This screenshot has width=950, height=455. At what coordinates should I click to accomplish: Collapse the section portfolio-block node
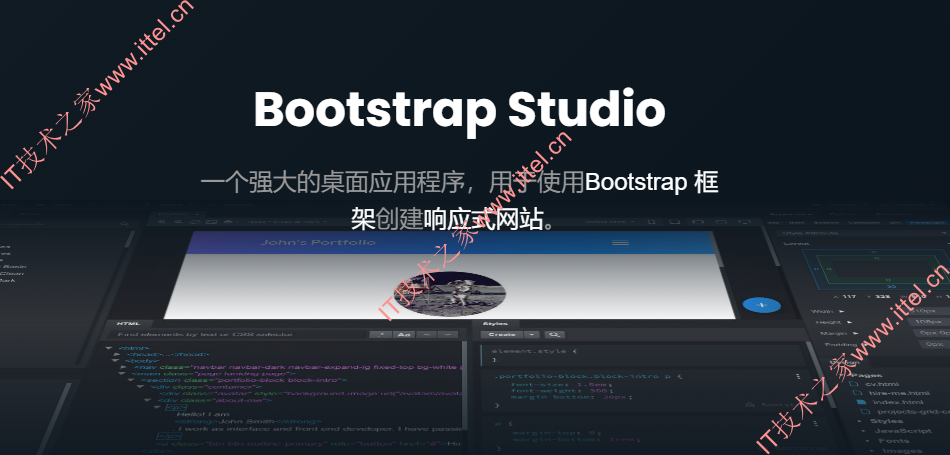(131, 380)
